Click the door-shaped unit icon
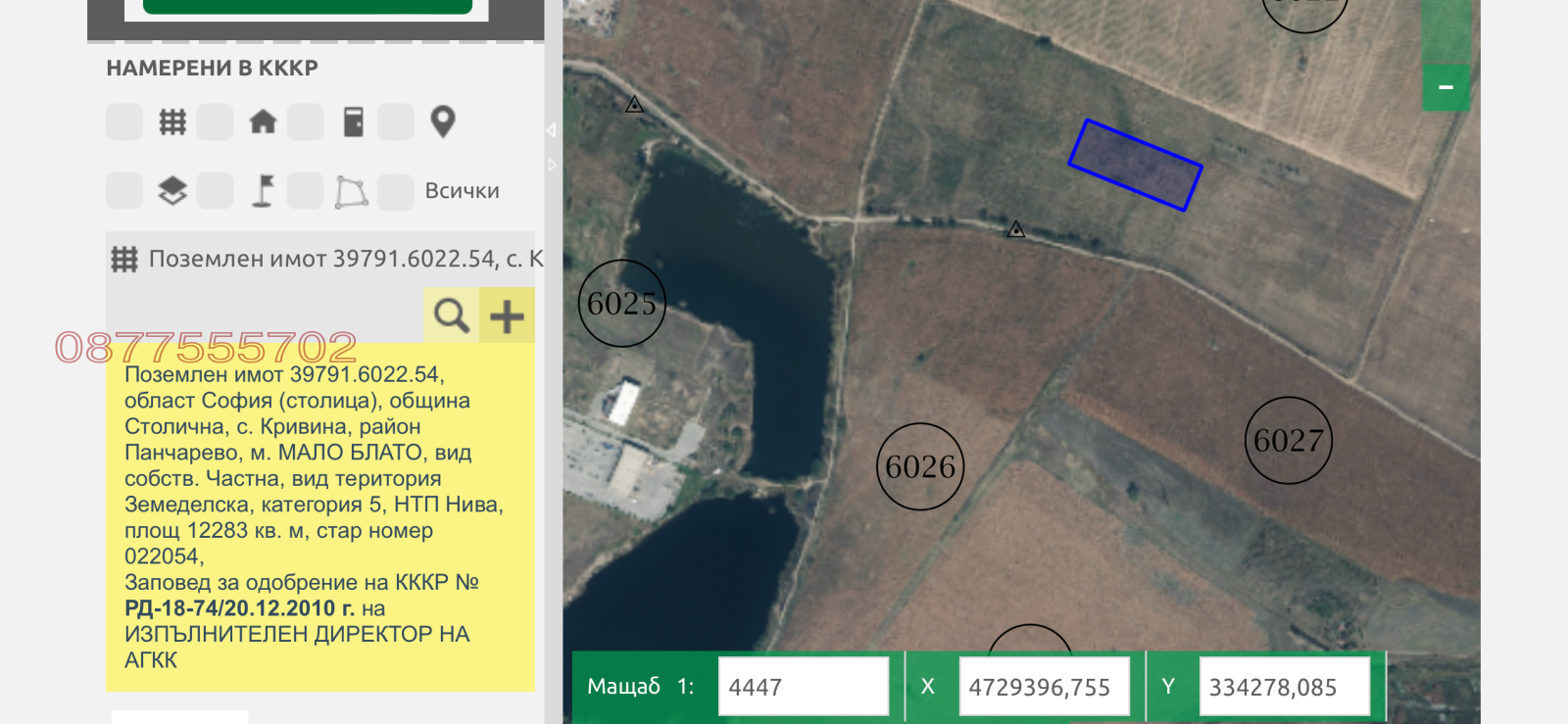1568x724 pixels. tap(354, 122)
